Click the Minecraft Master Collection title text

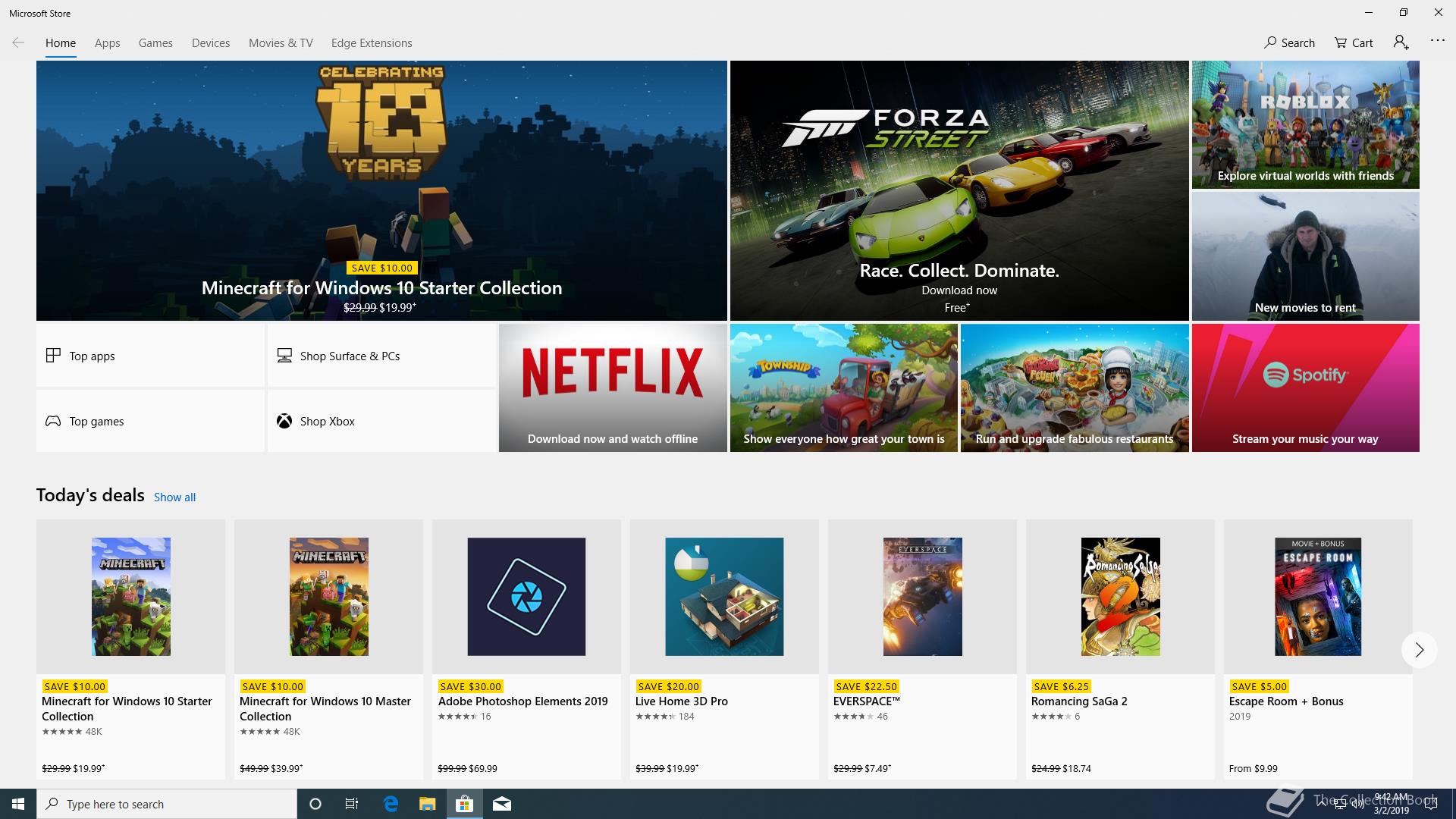pos(325,708)
